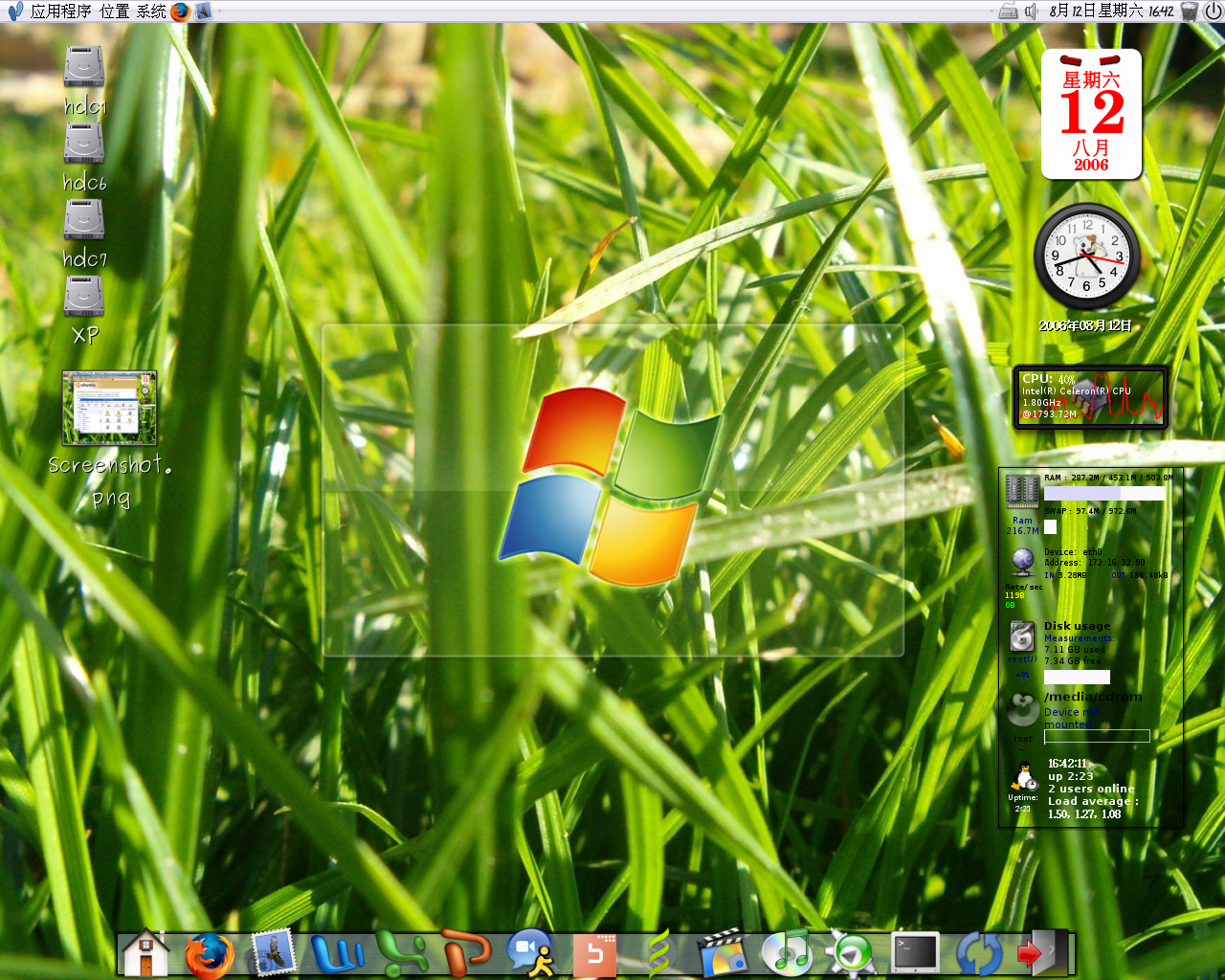Click the orange square app icon in dock
This screenshot has width=1225, height=980.
click(x=594, y=955)
